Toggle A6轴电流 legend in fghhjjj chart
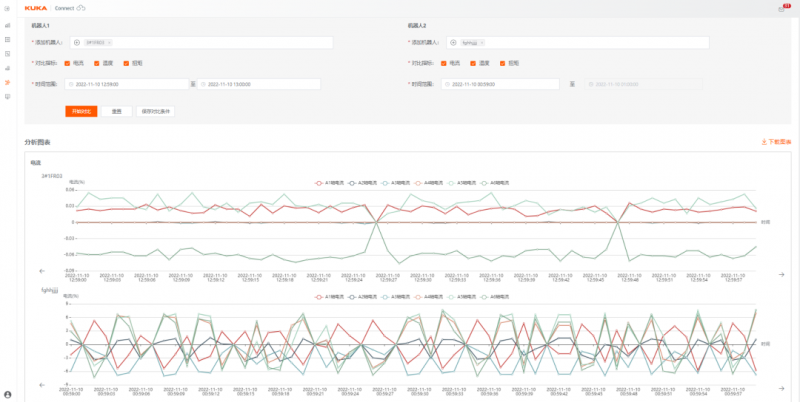 (x=494, y=296)
